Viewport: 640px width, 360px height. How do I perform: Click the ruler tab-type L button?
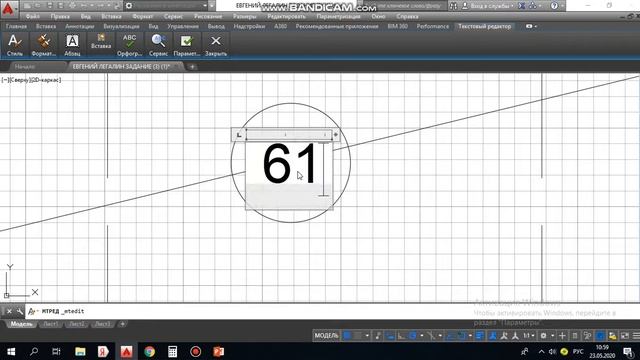[x=239, y=135]
